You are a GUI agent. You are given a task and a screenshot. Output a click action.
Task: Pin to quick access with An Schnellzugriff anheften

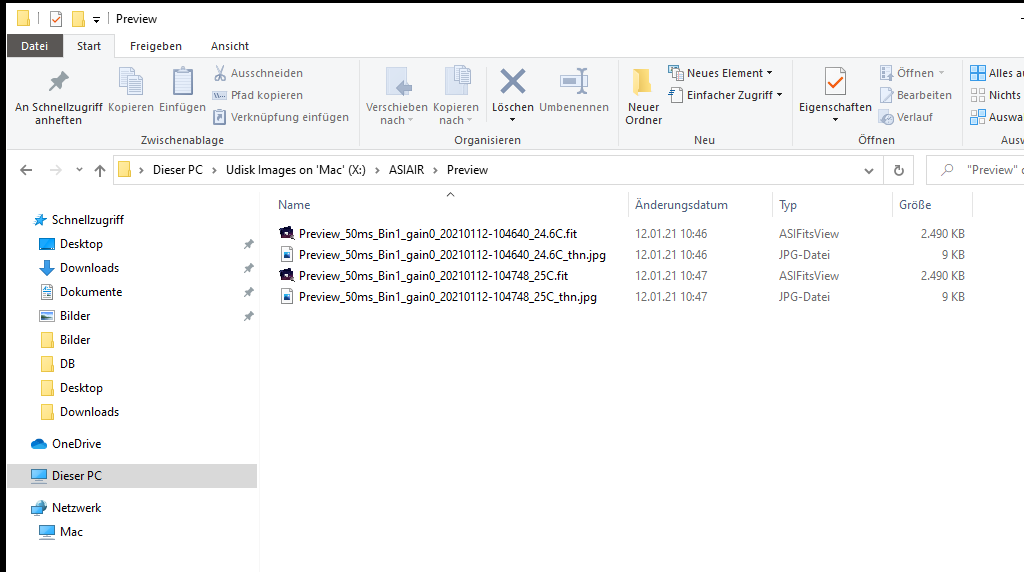coord(59,95)
